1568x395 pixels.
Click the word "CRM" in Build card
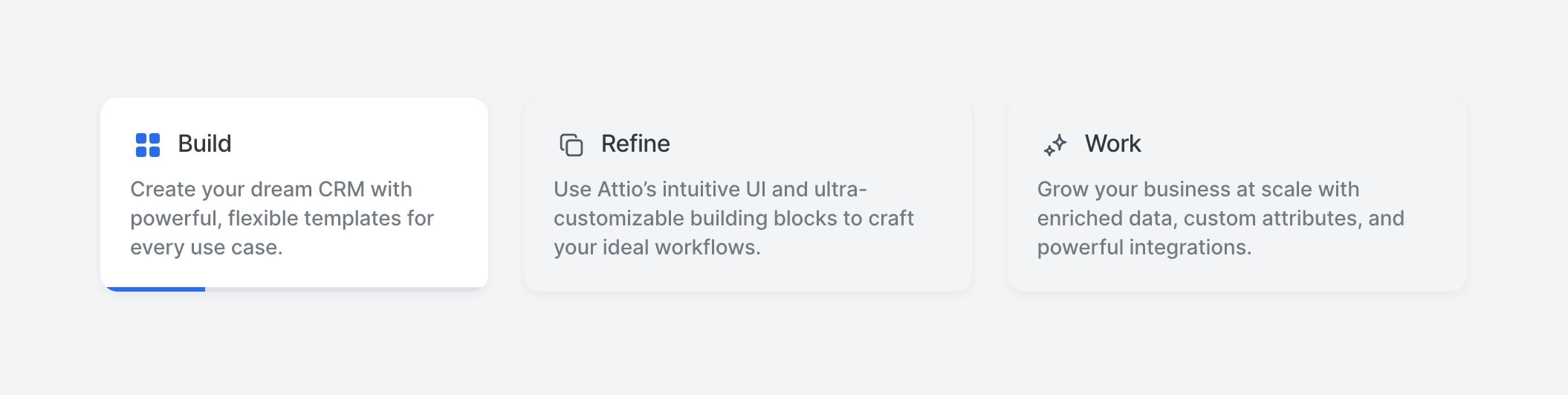click(341, 190)
